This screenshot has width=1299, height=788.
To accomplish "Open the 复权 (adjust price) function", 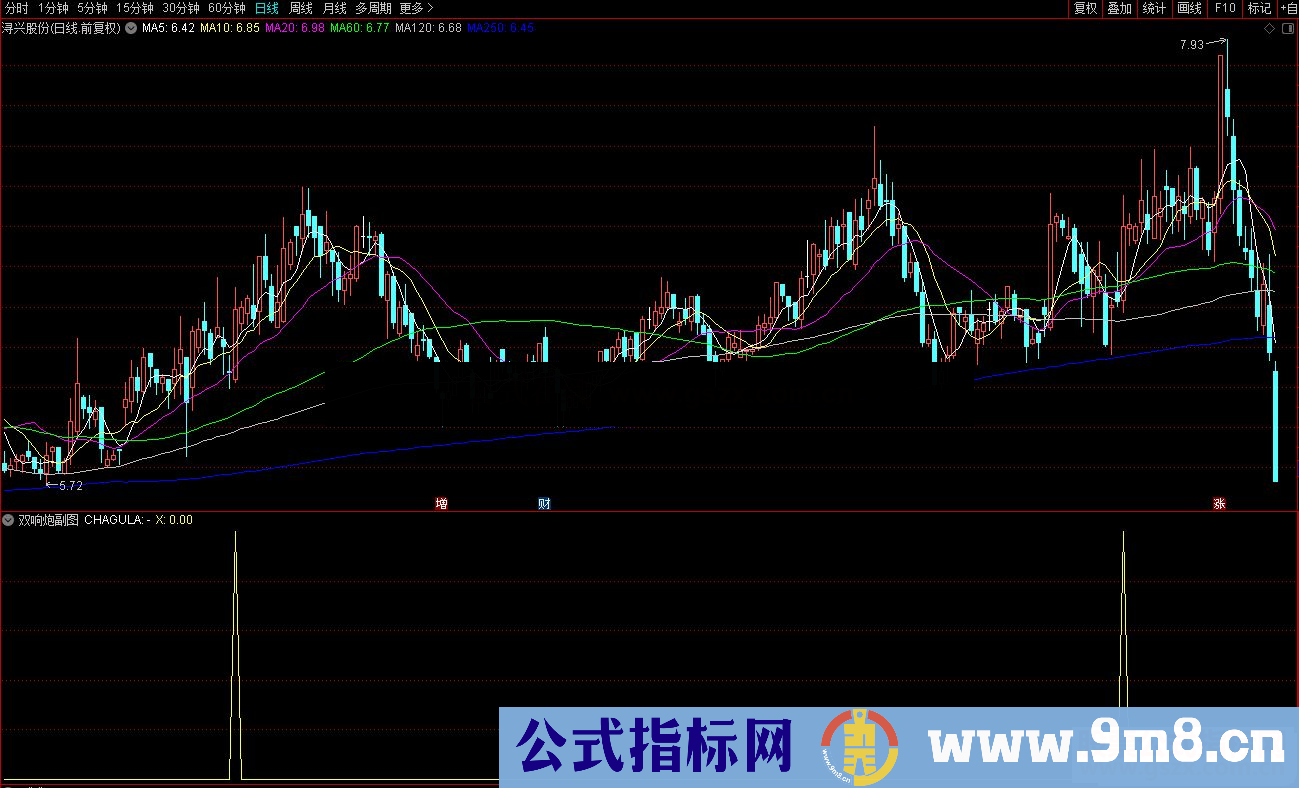I will (1086, 8).
